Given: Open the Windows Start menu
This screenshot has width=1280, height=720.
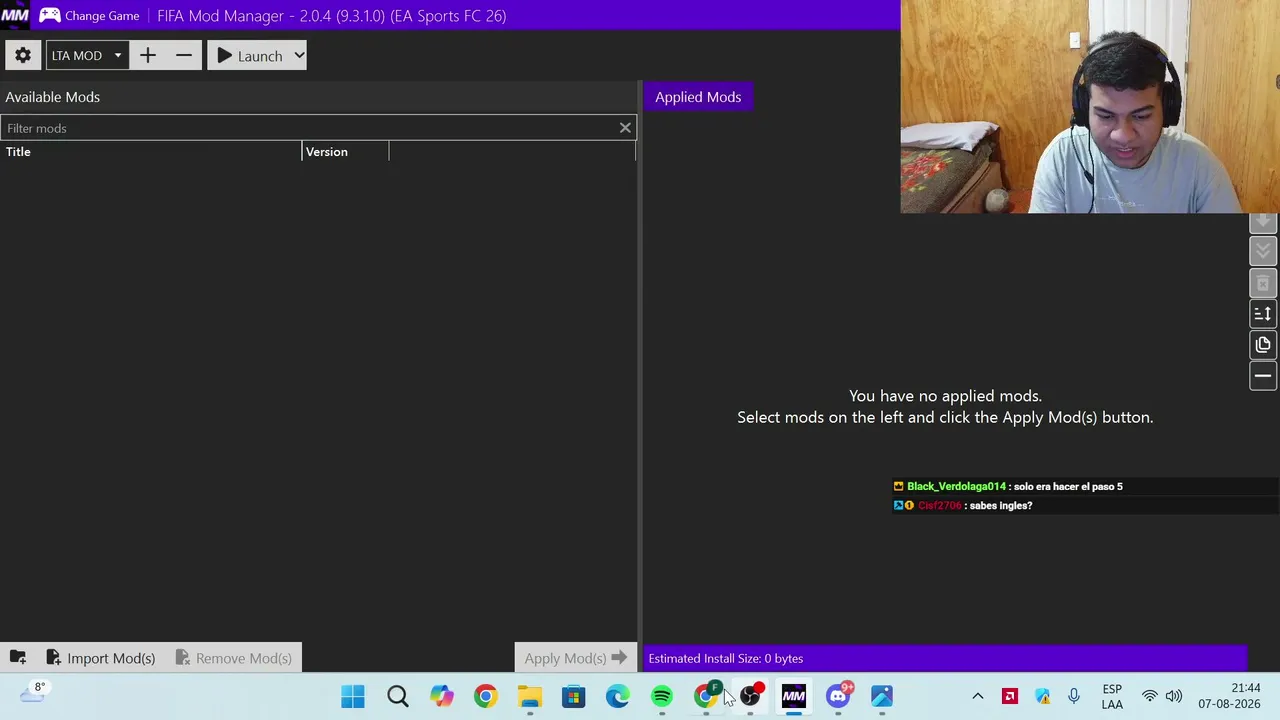Looking at the screenshot, I should 353,696.
